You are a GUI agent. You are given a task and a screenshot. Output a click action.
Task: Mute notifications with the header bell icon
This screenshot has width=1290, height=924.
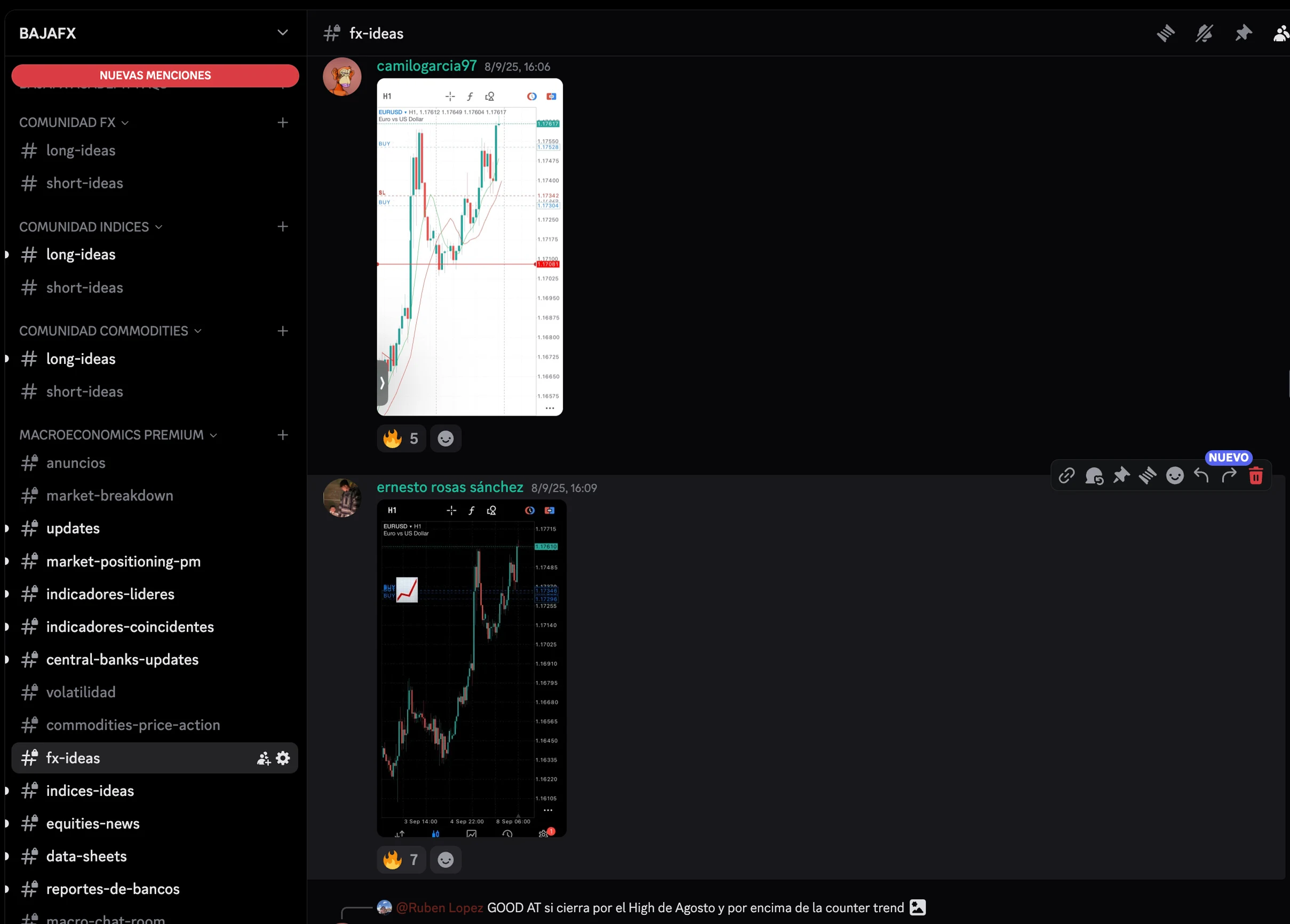1204,34
